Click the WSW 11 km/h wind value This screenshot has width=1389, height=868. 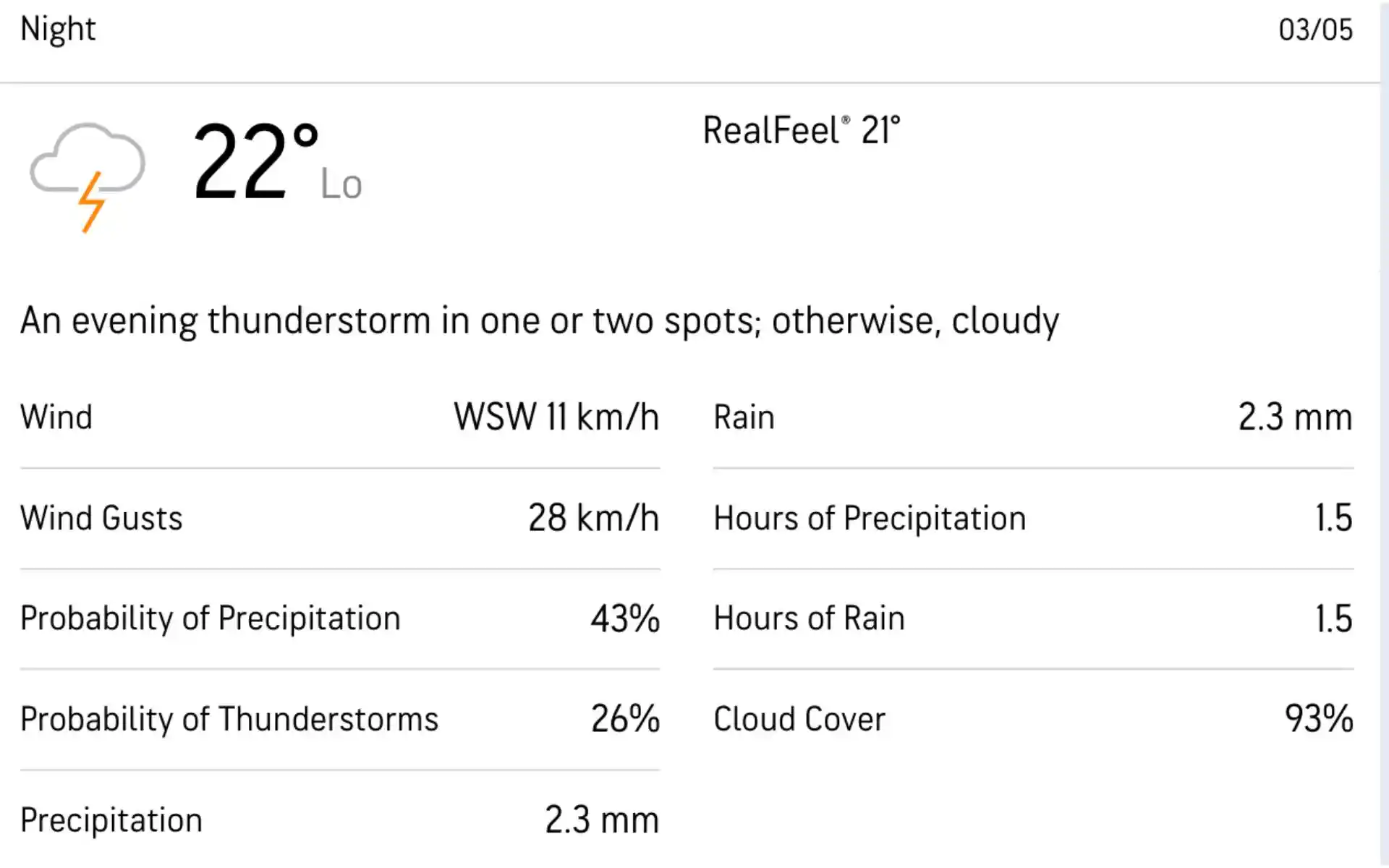tap(556, 417)
